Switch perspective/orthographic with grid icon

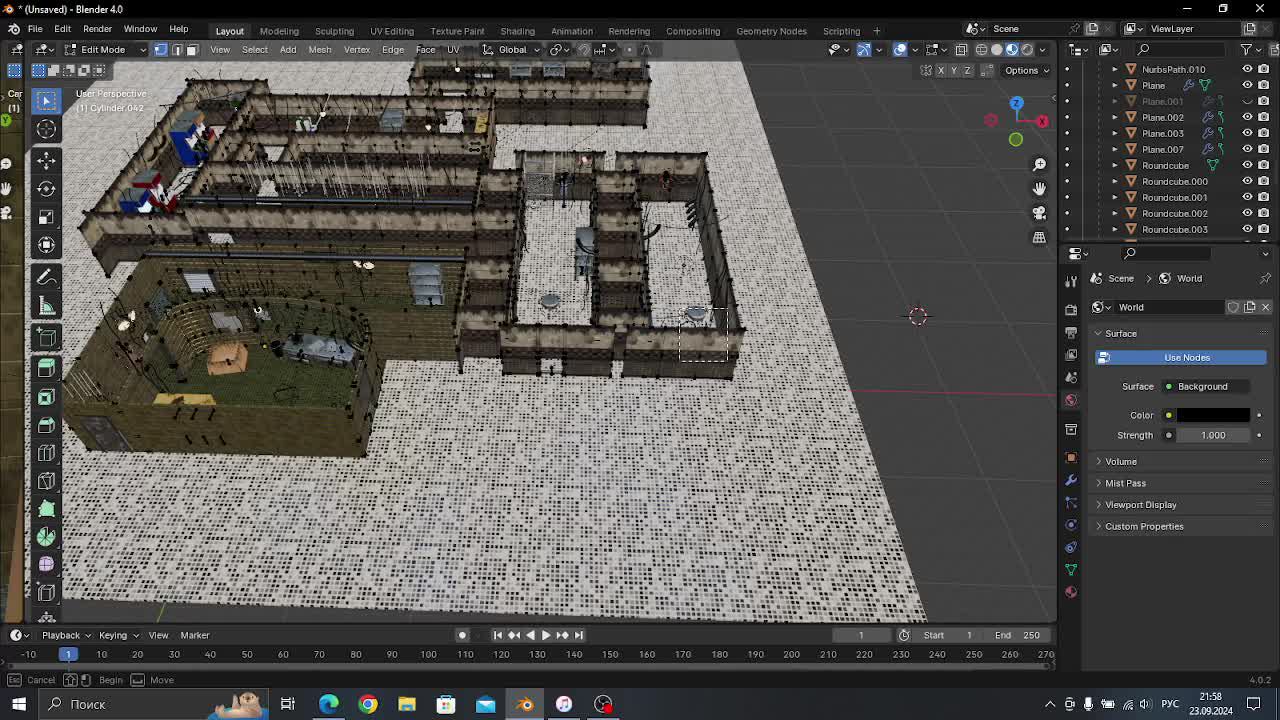pos(1039,237)
